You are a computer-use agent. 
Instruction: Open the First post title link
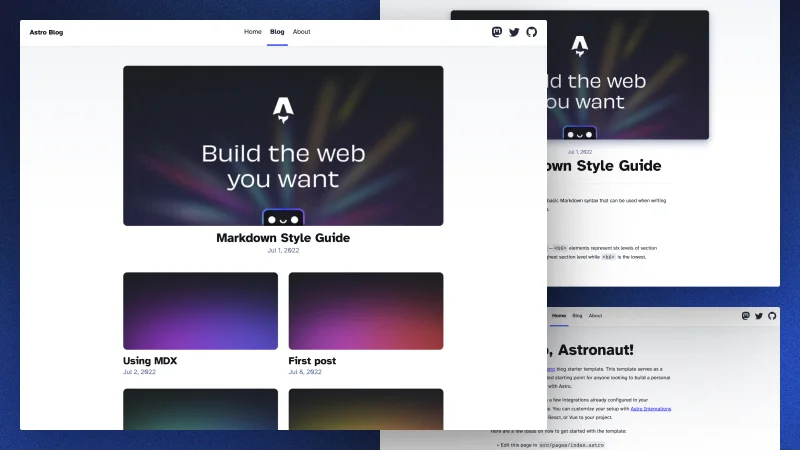pyautogui.click(x=312, y=361)
